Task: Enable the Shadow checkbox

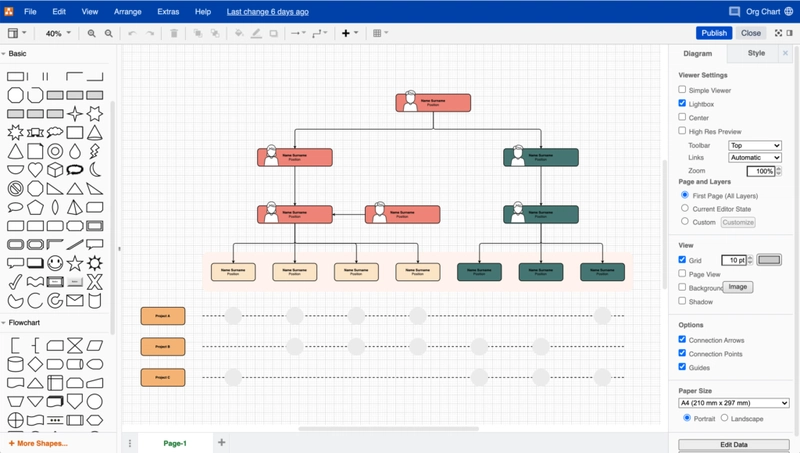Action: (x=682, y=301)
